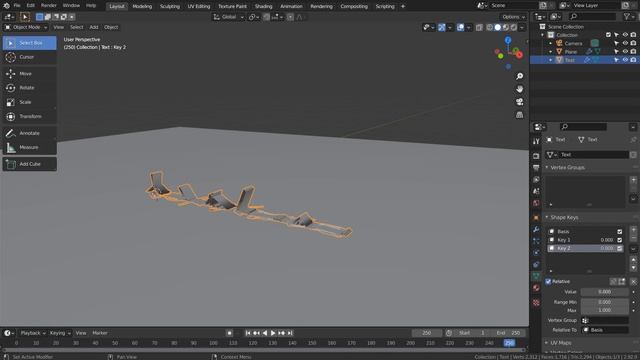Activate the Measure tool
Viewport: 640px width, 360px height.
29,147
